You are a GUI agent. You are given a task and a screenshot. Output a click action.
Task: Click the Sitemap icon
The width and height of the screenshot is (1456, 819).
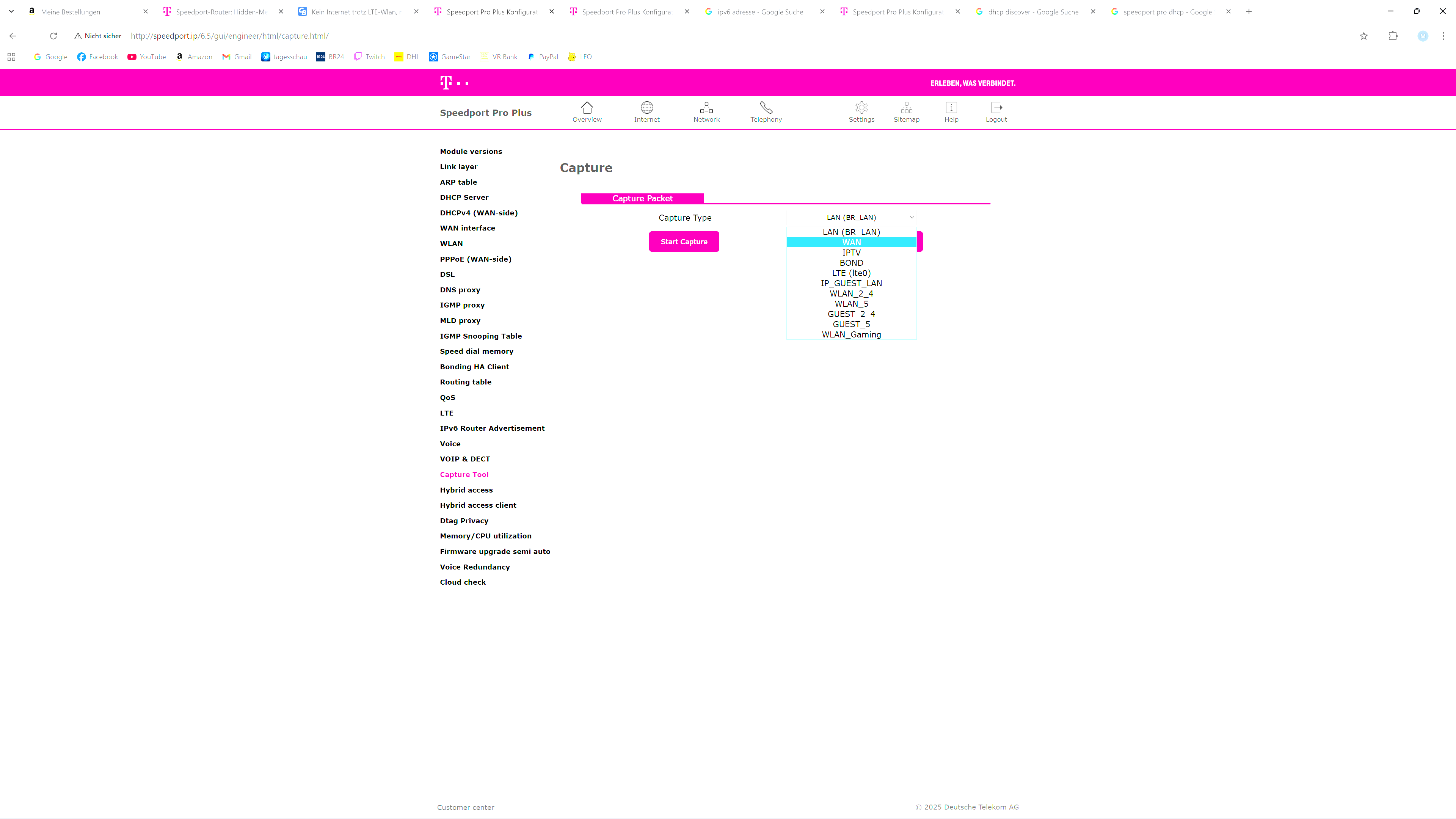click(x=906, y=107)
